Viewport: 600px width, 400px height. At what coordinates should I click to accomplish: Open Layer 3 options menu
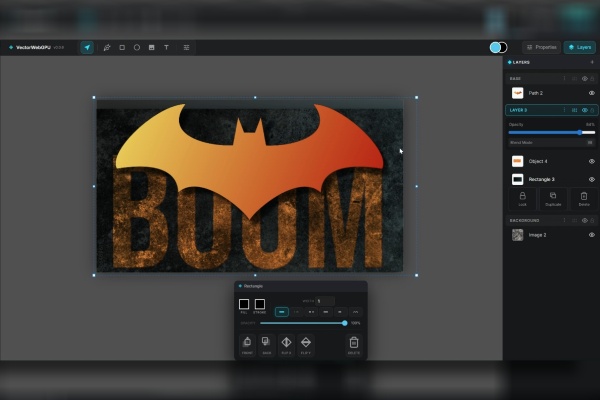point(564,110)
